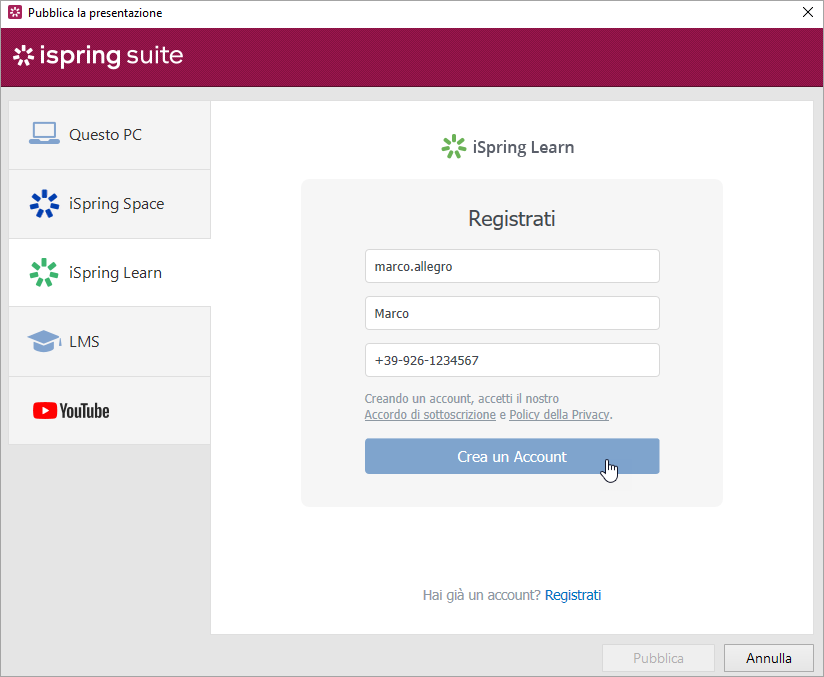The height and width of the screenshot is (677, 824).
Task: Click the title bar app icon
Action: coord(14,13)
